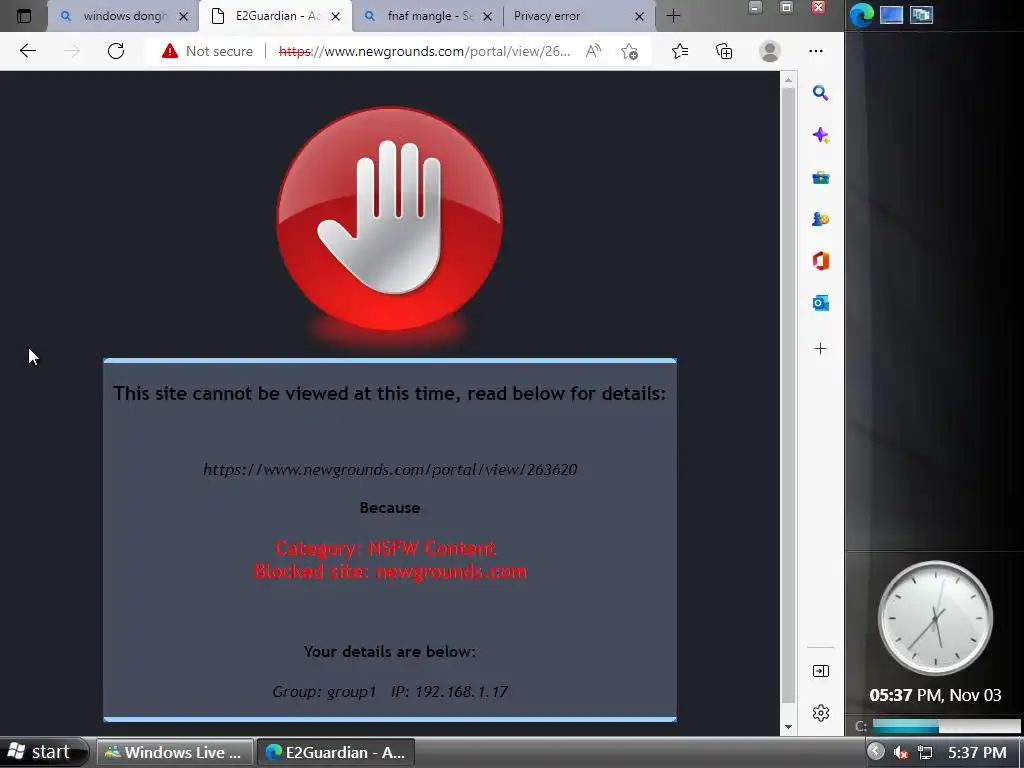Open the browser profile avatar
Viewport: 1024px width, 768px height.
770,51
